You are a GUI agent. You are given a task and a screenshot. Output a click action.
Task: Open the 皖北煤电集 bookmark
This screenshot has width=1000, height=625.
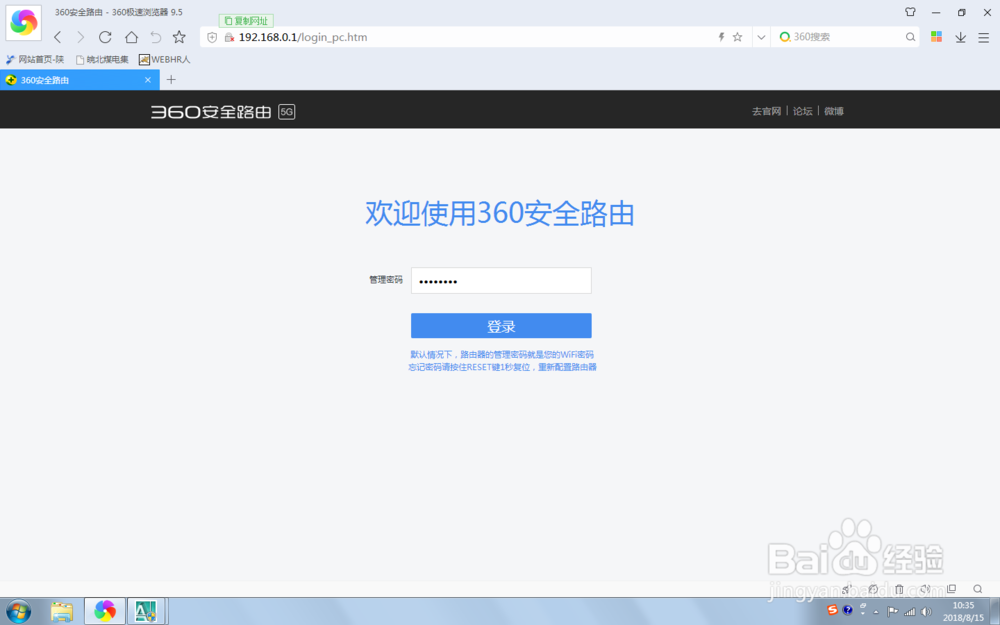pyautogui.click(x=102, y=59)
